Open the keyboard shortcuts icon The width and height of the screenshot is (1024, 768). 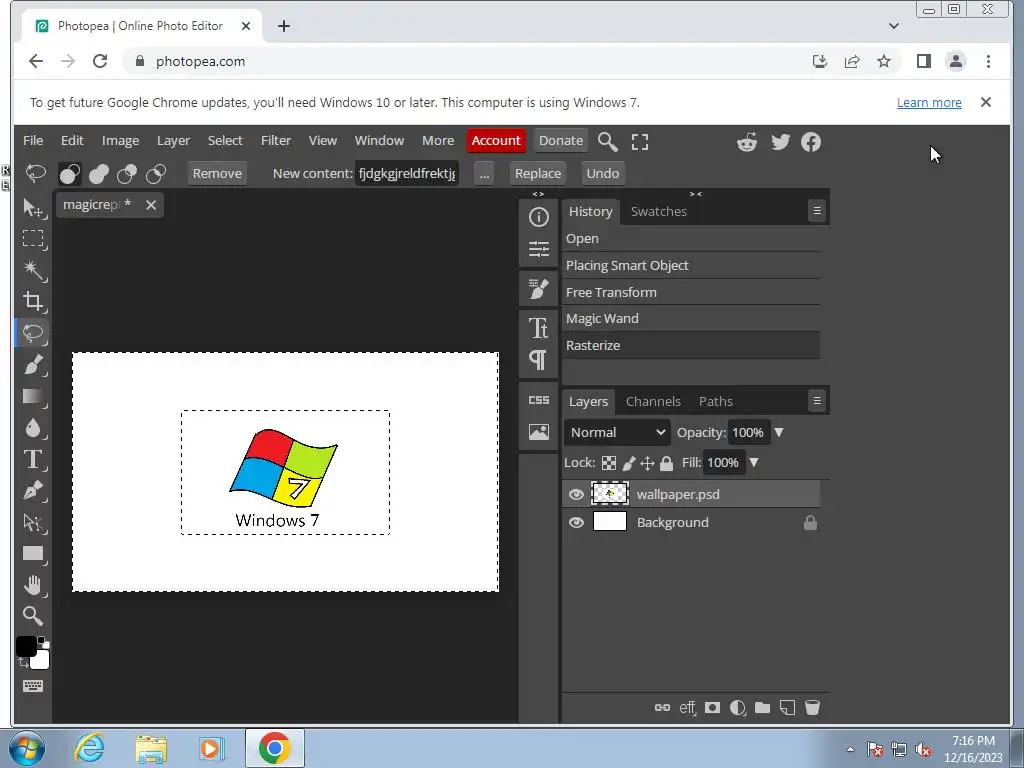tap(33, 686)
